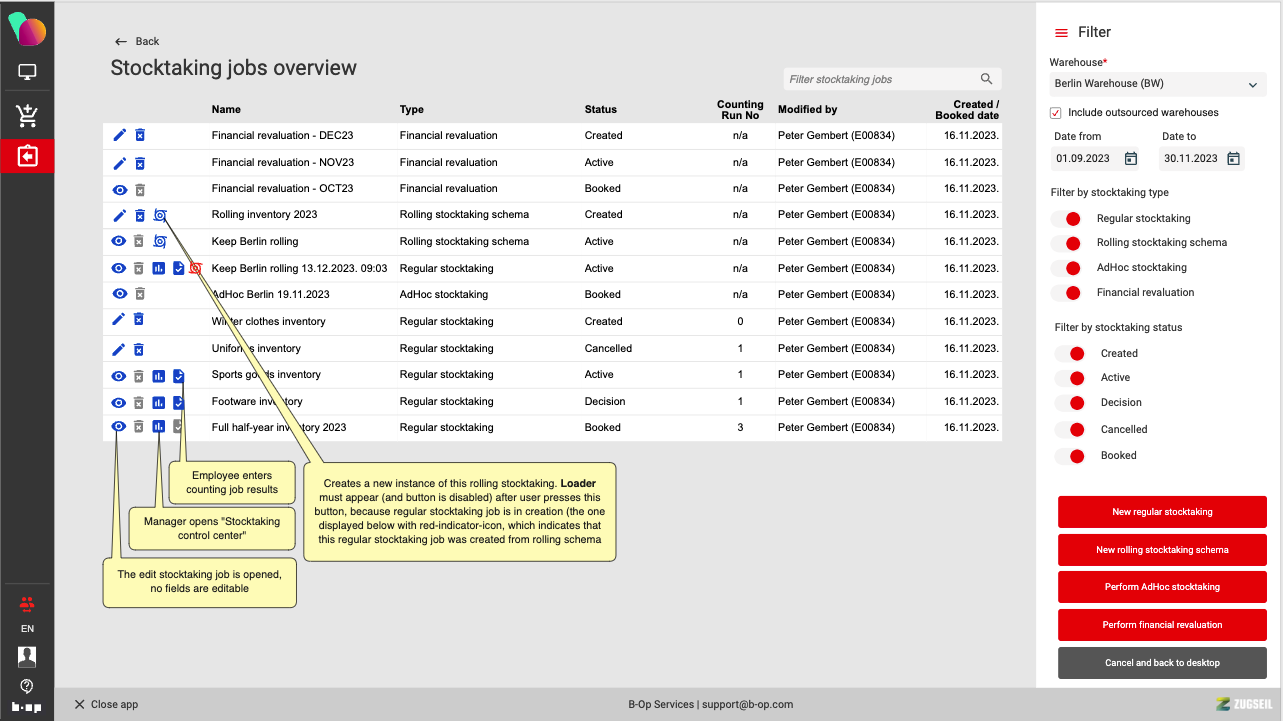1283x721 pixels.
Task: Delete the Financial revaluation - NOV23 job
Action: (x=140, y=163)
